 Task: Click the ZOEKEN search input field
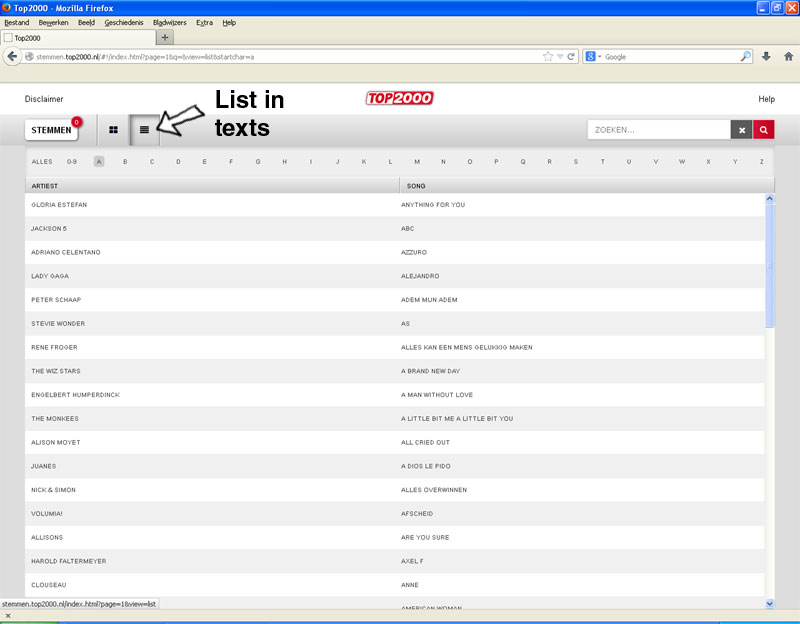click(658, 130)
